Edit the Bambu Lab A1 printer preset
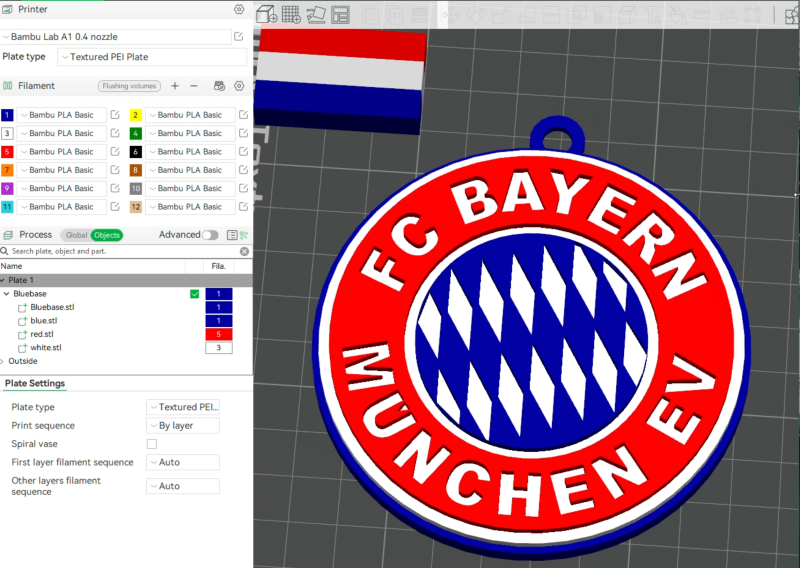800x568 pixels. click(238, 37)
